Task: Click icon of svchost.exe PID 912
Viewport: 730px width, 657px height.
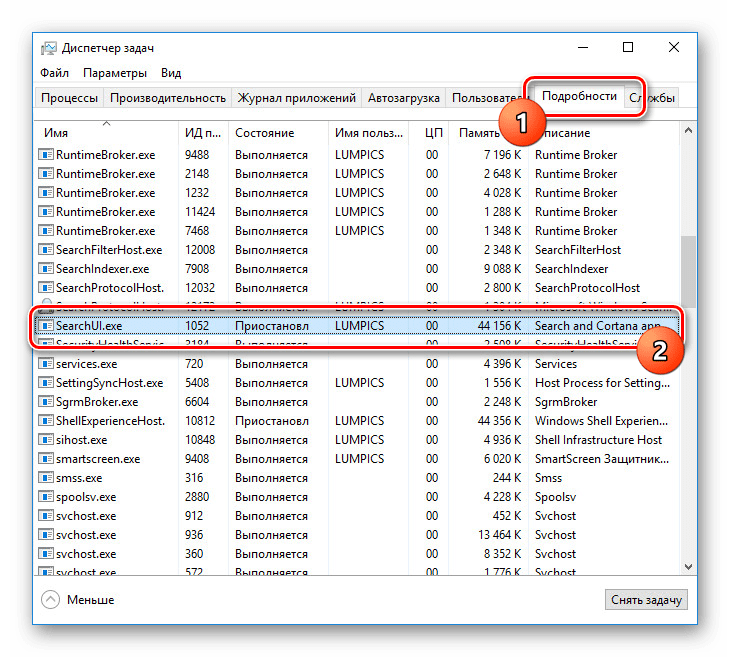Action: click(x=46, y=516)
